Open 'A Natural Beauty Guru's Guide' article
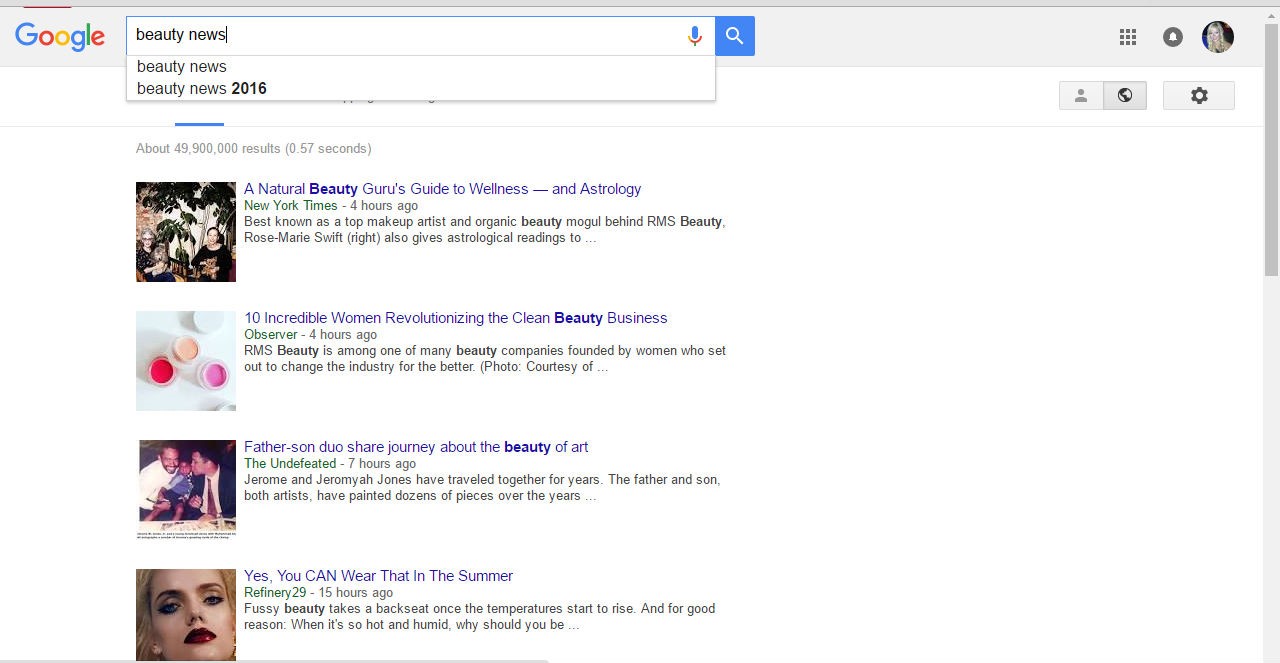Screen dimensions: 1280x663 click(442, 189)
